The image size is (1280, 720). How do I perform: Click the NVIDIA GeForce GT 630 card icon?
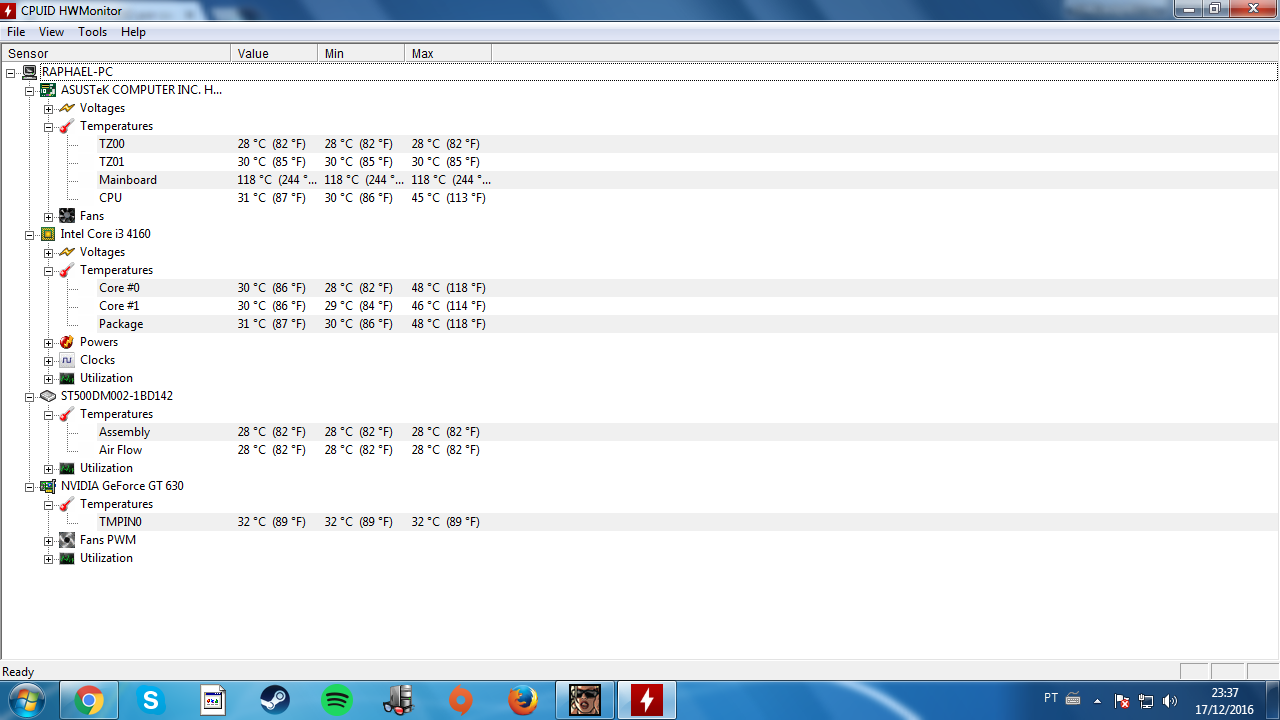[48, 486]
